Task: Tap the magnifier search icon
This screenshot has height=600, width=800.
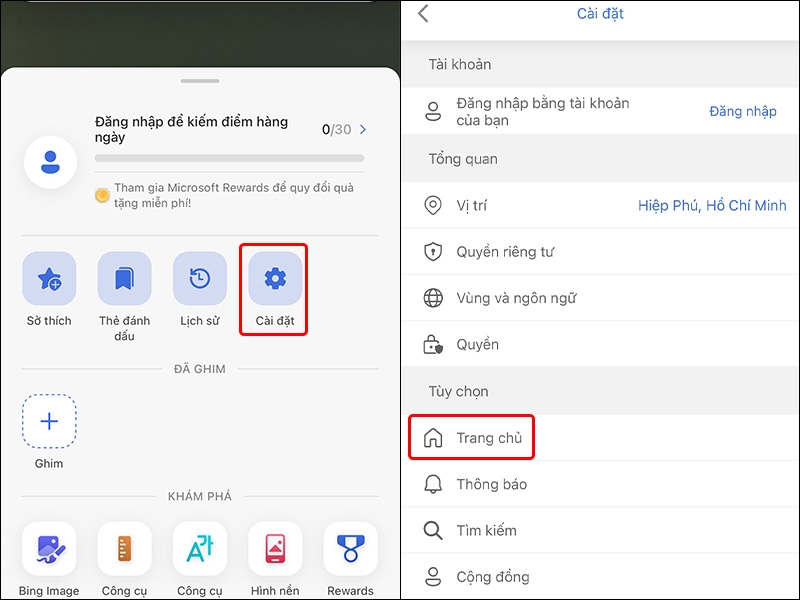Action: (x=433, y=531)
